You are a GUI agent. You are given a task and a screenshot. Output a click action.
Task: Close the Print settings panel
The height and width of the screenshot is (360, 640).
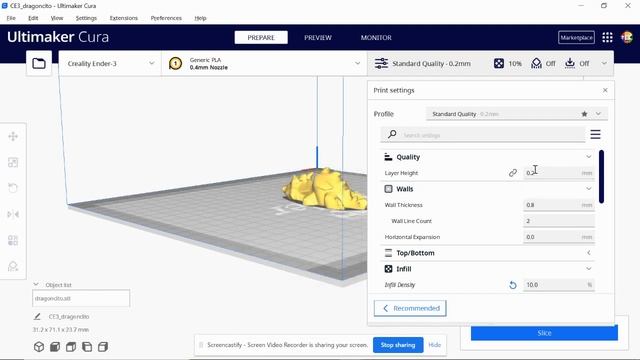coord(605,90)
